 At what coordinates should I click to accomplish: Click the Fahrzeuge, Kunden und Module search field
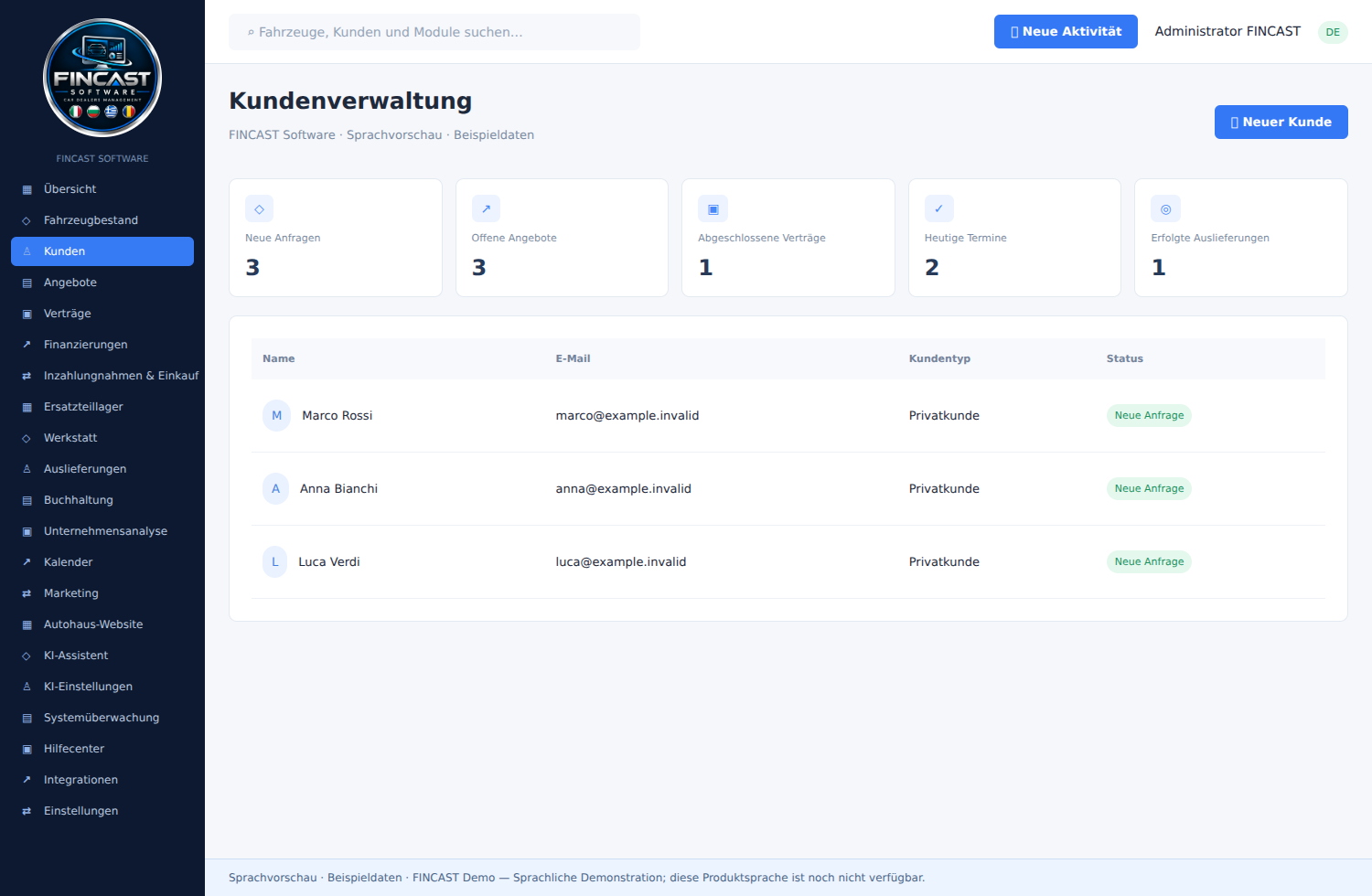point(434,32)
